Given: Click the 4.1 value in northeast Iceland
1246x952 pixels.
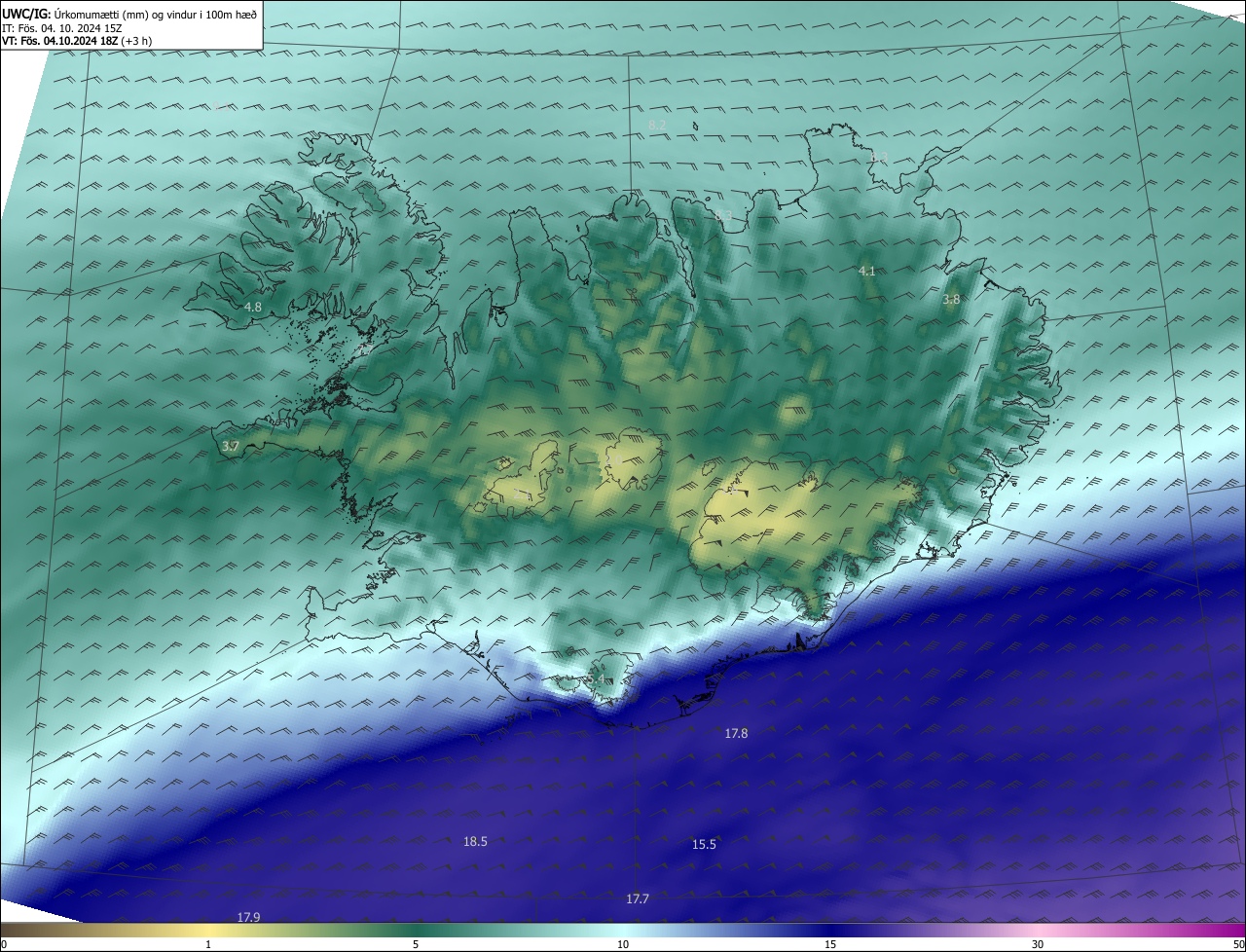Looking at the screenshot, I should click(x=867, y=271).
